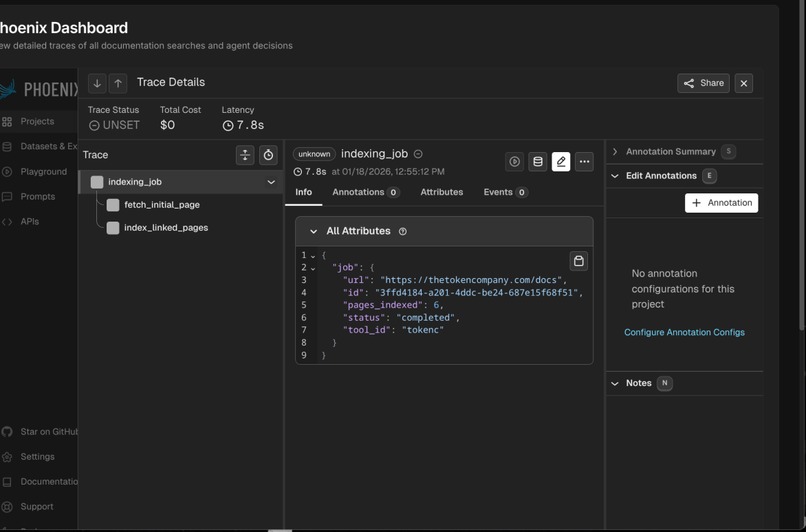Click the Phoenix logo
The width and height of the screenshot is (806, 532).
(39, 89)
